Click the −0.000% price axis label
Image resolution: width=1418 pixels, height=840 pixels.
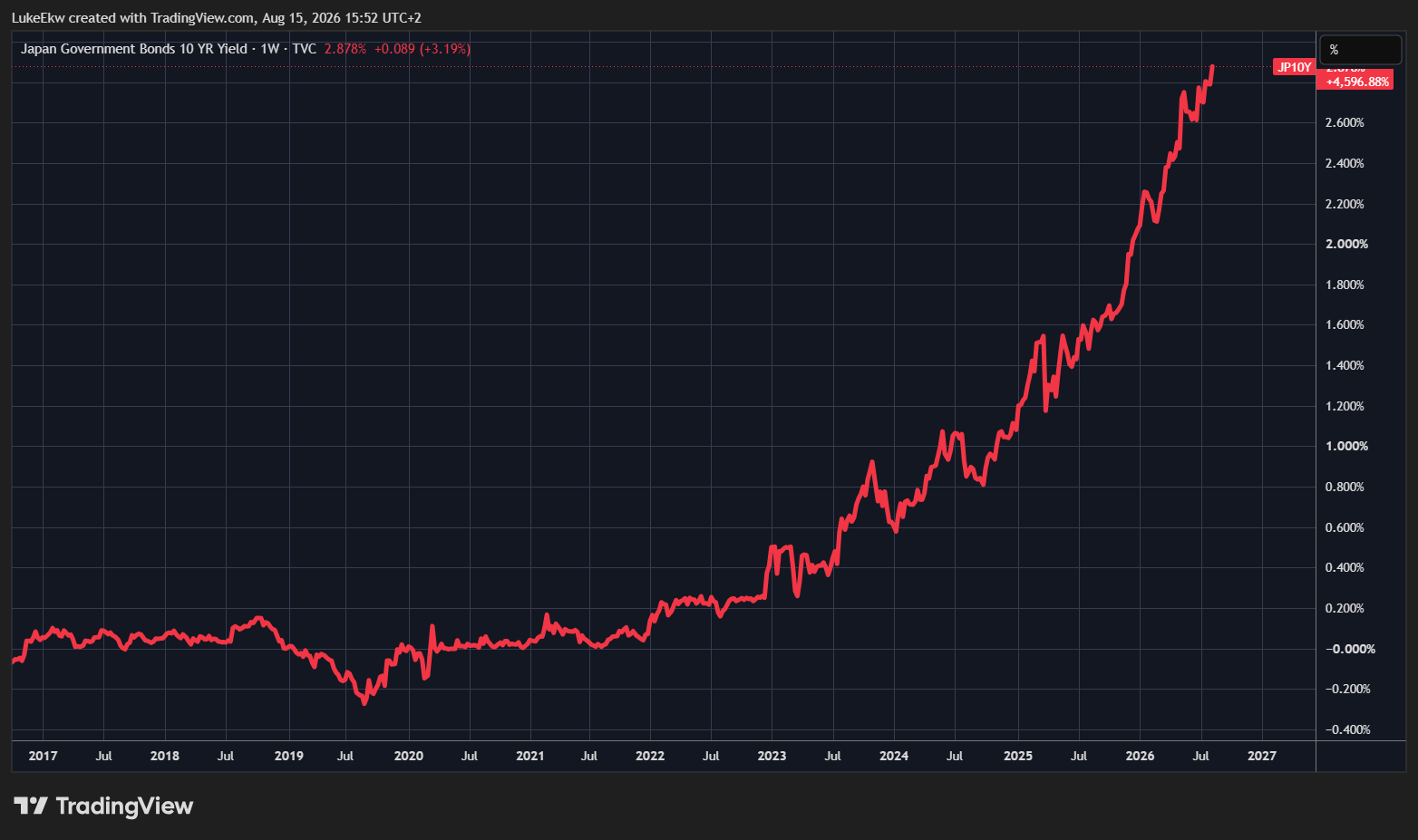click(1350, 649)
